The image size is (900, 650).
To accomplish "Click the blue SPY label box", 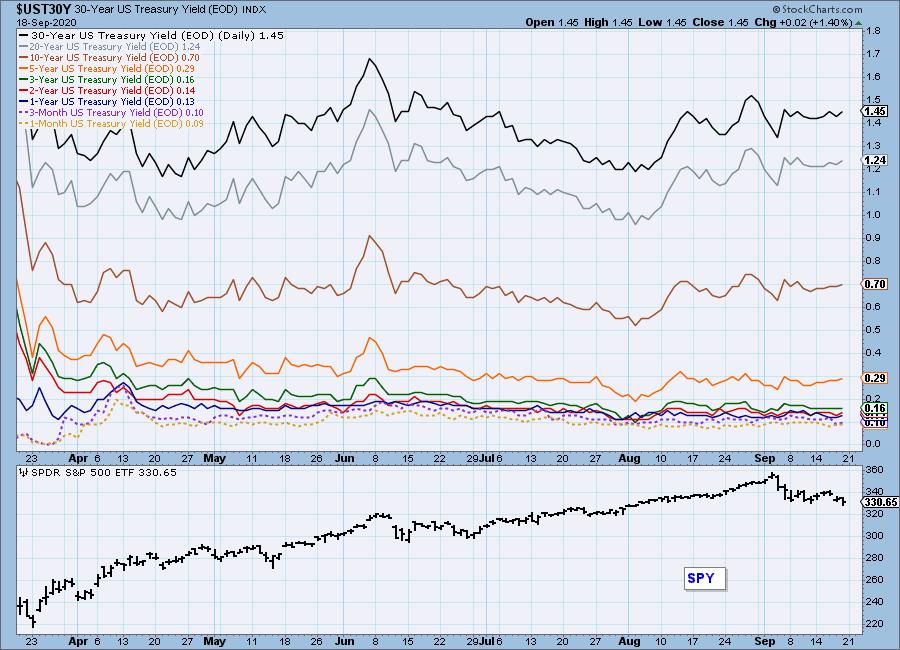I will coord(705,578).
